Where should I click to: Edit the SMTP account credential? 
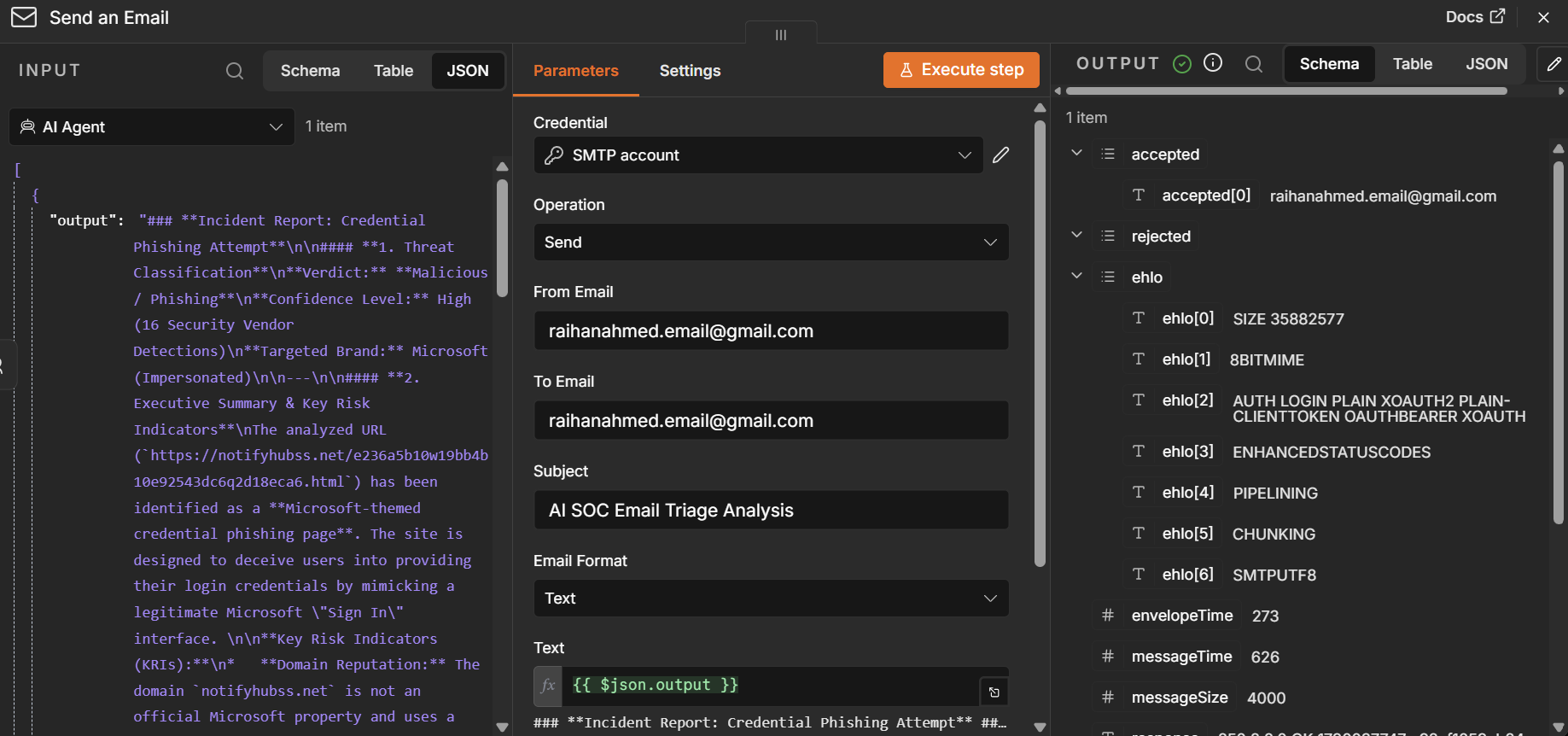click(1001, 155)
